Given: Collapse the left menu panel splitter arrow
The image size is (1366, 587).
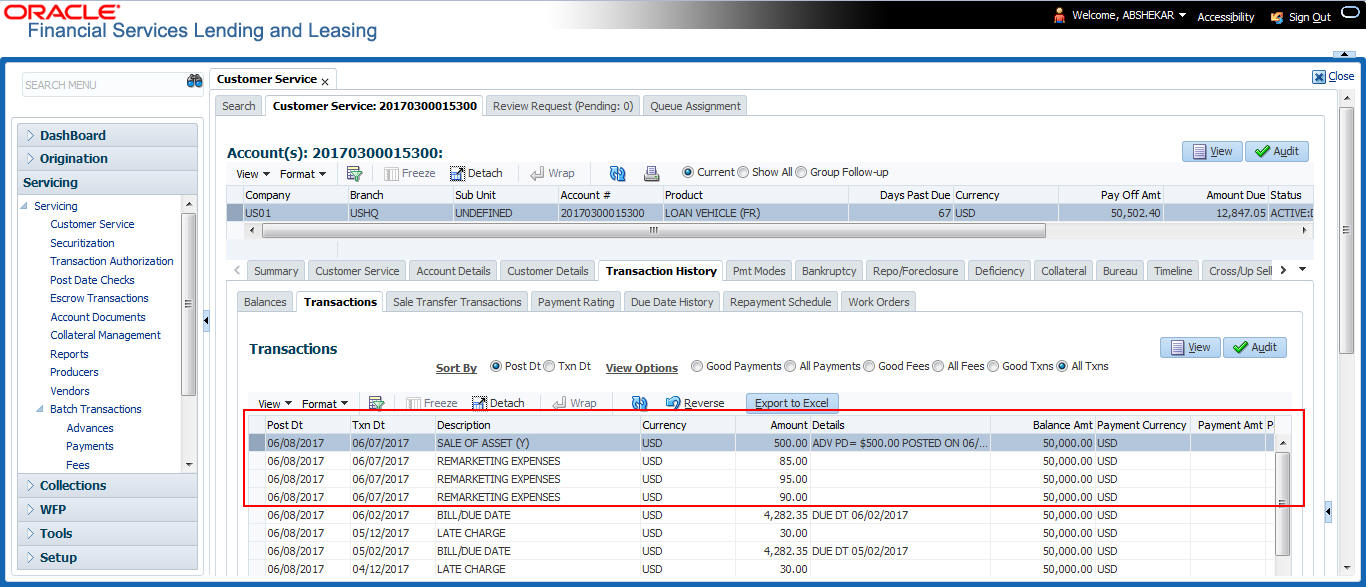Looking at the screenshot, I should coord(206,321).
